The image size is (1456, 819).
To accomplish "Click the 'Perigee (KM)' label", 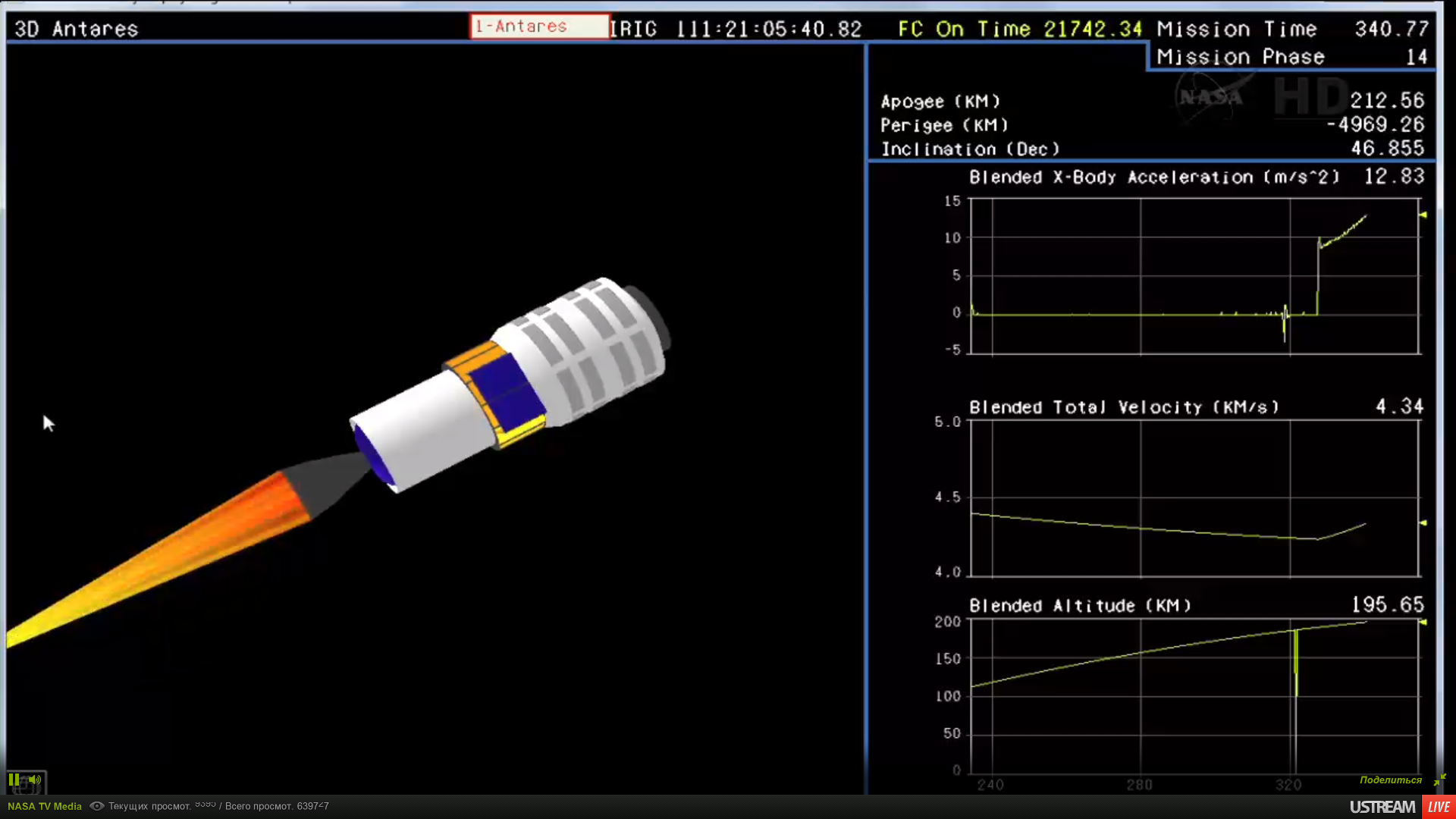I will pos(944,125).
